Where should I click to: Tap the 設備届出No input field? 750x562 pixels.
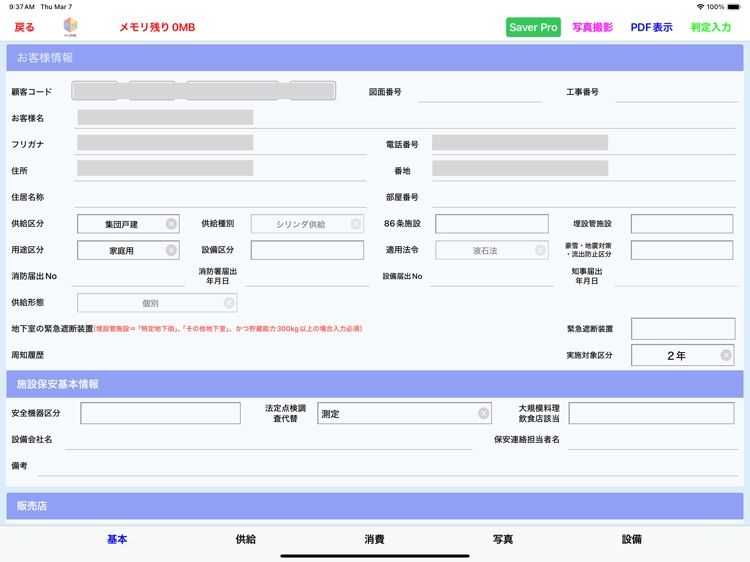(492, 276)
